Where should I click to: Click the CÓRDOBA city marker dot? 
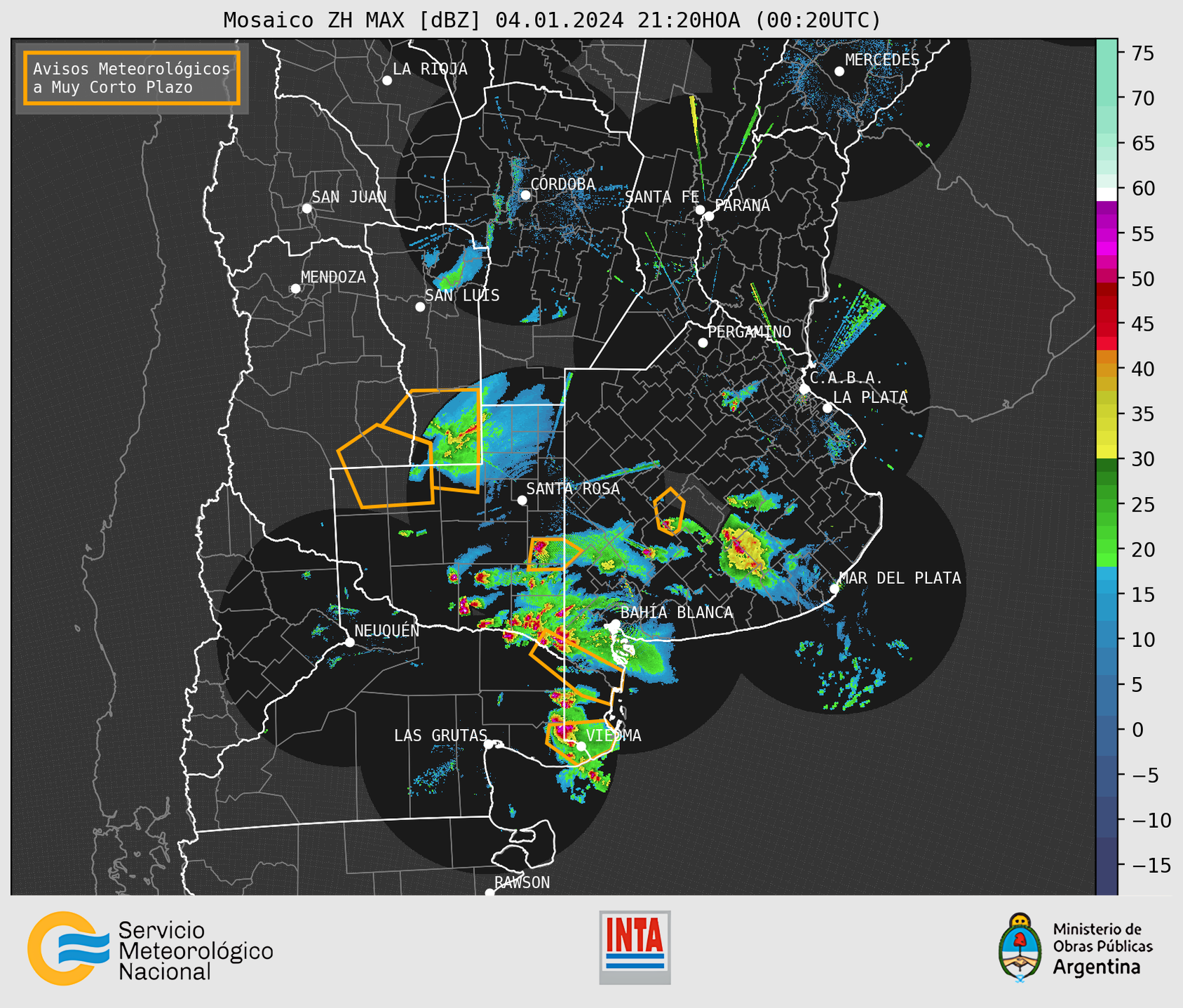pos(525,195)
